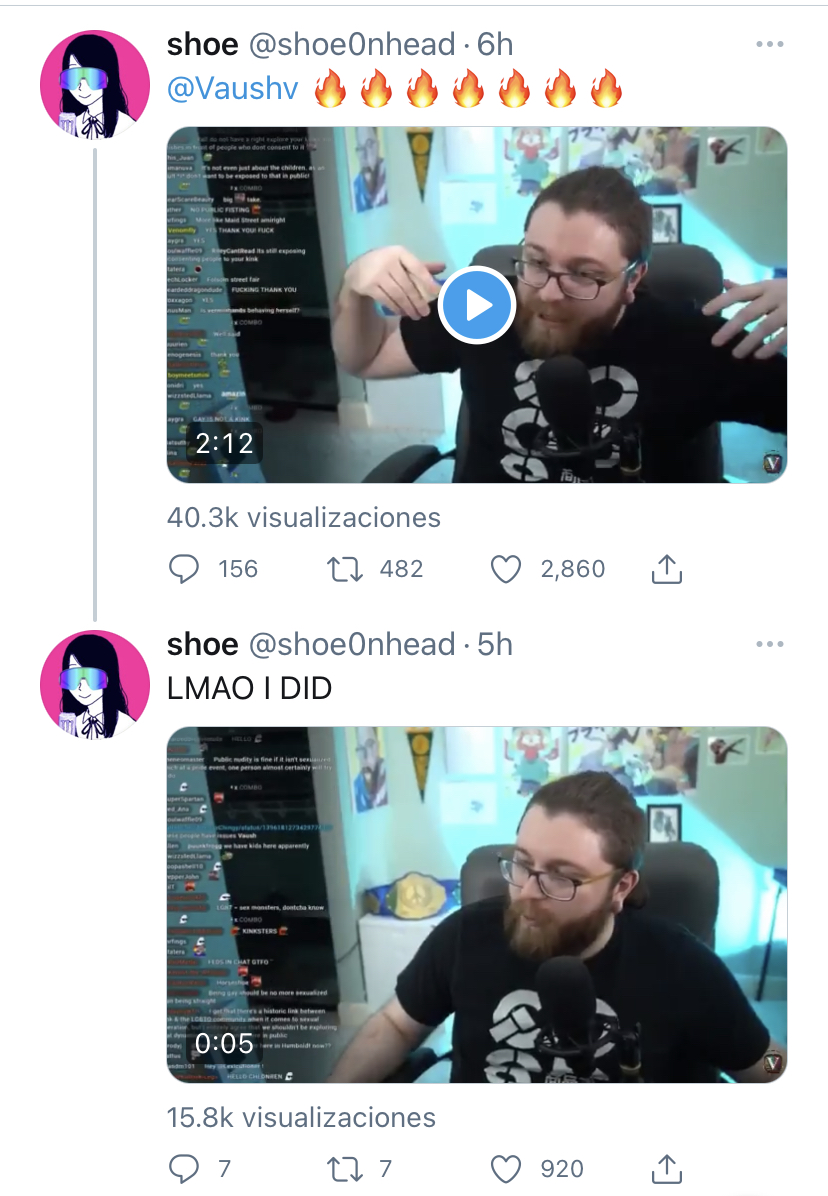Open more options on the 5h tweet
This screenshot has height=1196, width=828.
769,645
